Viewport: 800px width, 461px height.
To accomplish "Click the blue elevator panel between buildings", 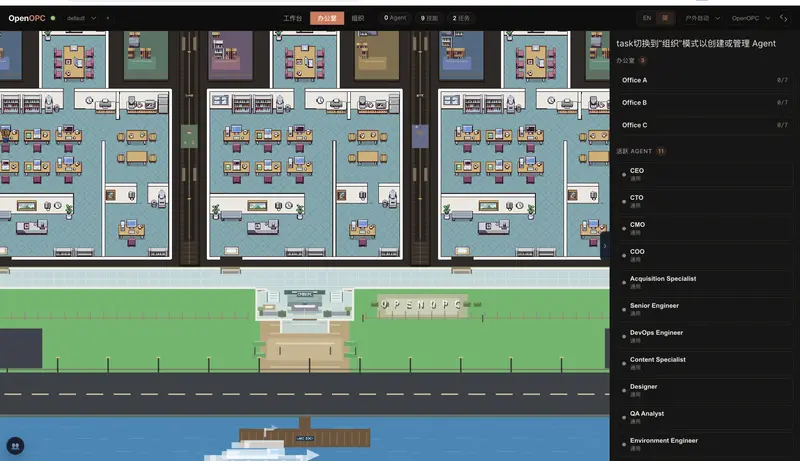I will (420, 136).
